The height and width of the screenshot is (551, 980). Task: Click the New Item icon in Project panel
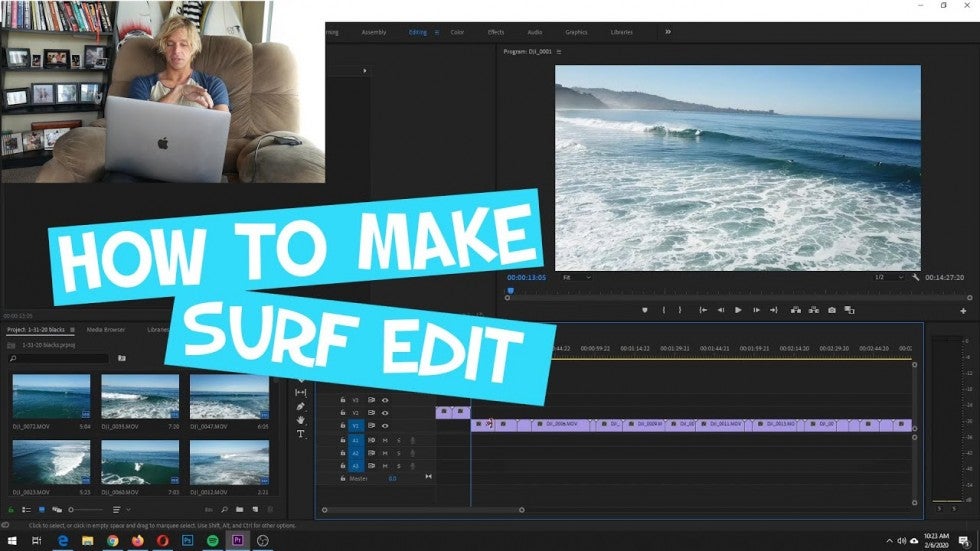tap(255, 510)
